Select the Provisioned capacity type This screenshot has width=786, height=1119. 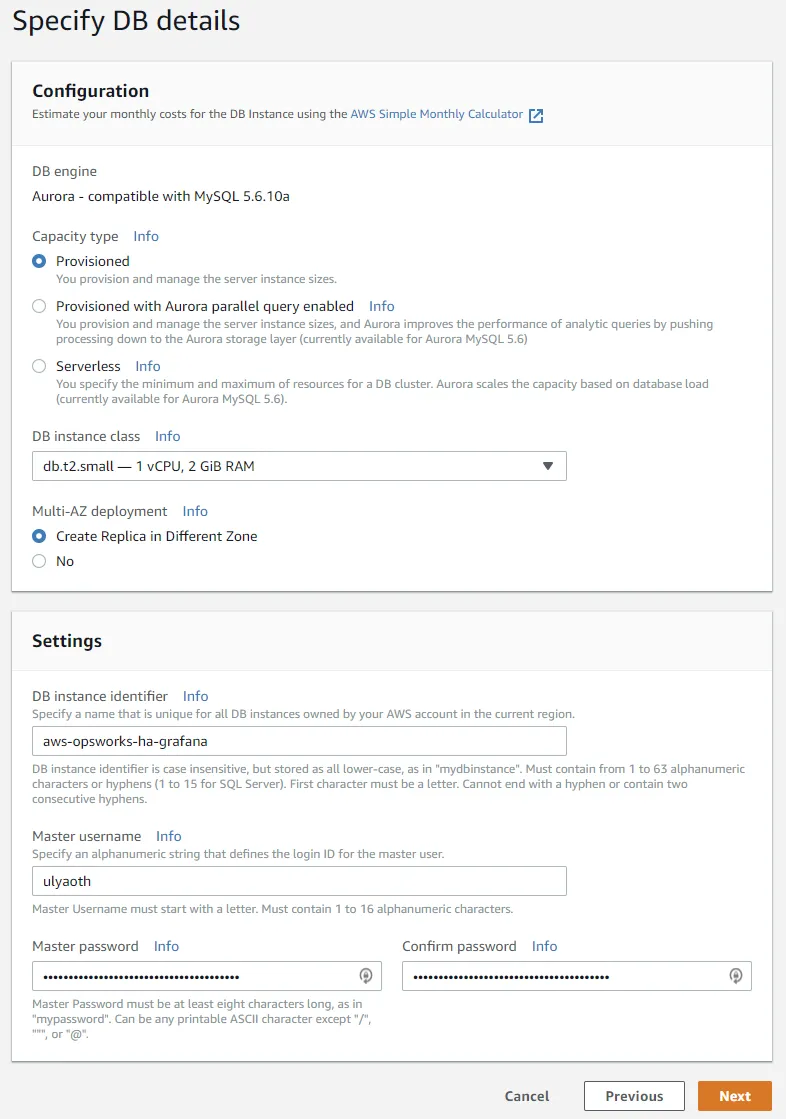point(39,261)
